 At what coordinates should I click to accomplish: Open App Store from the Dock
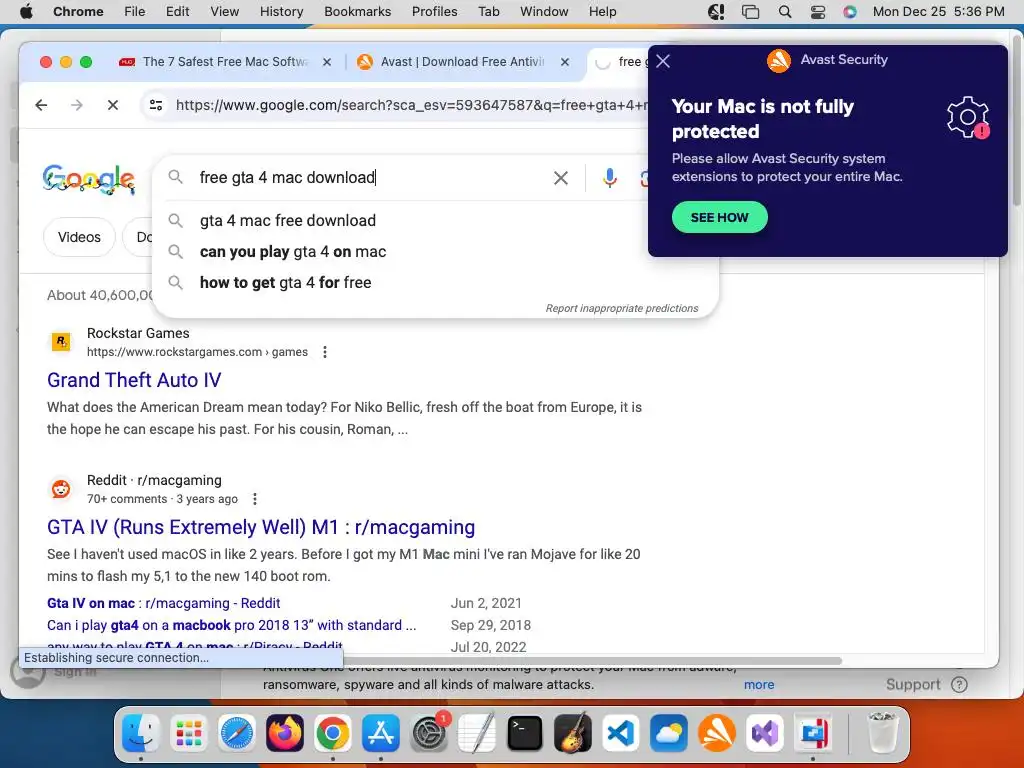pos(381,733)
